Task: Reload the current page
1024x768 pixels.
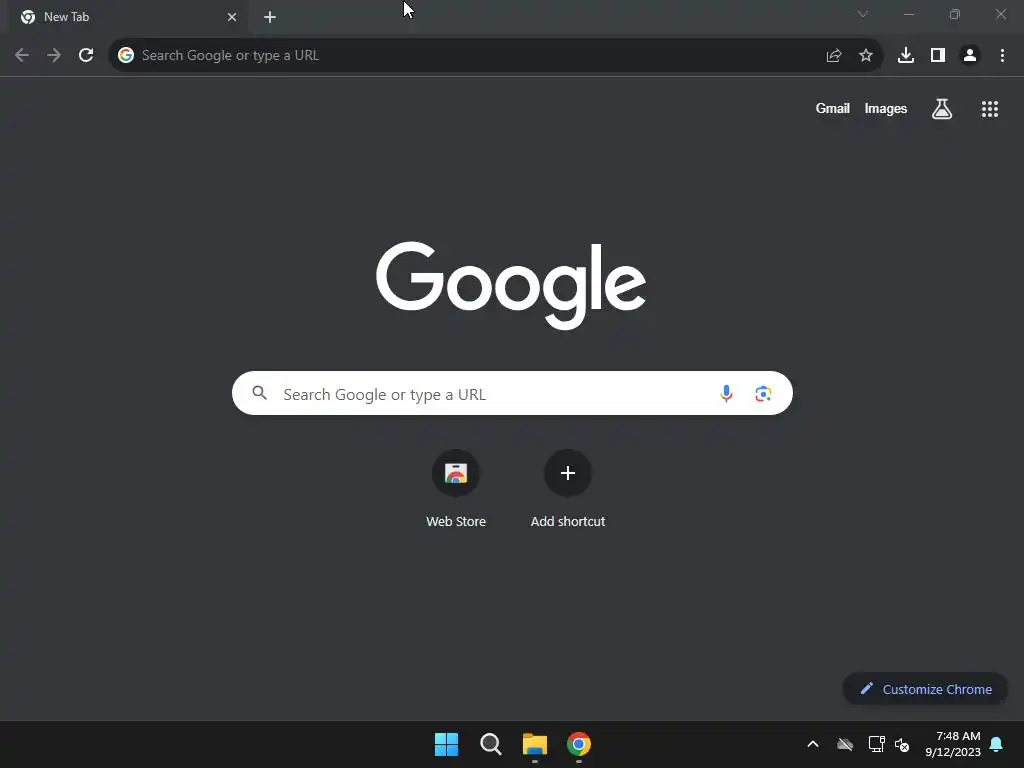Action: (x=86, y=56)
